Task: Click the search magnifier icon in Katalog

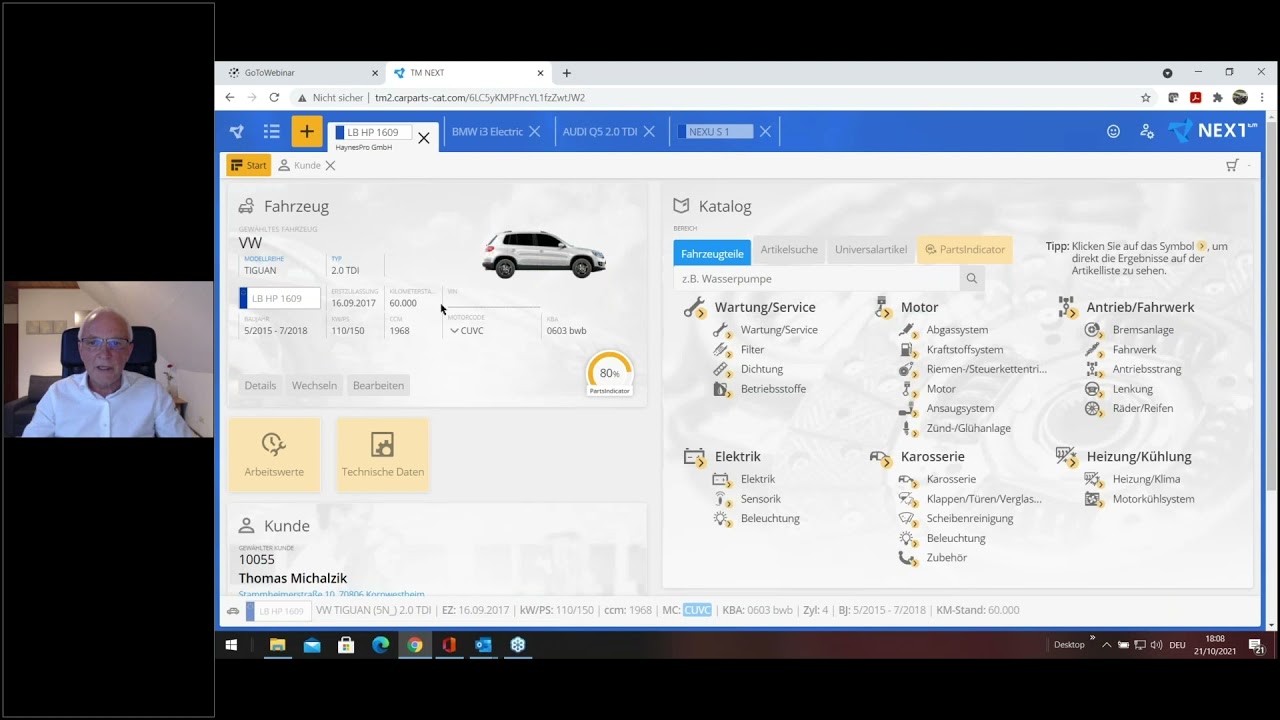Action: click(971, 279)
